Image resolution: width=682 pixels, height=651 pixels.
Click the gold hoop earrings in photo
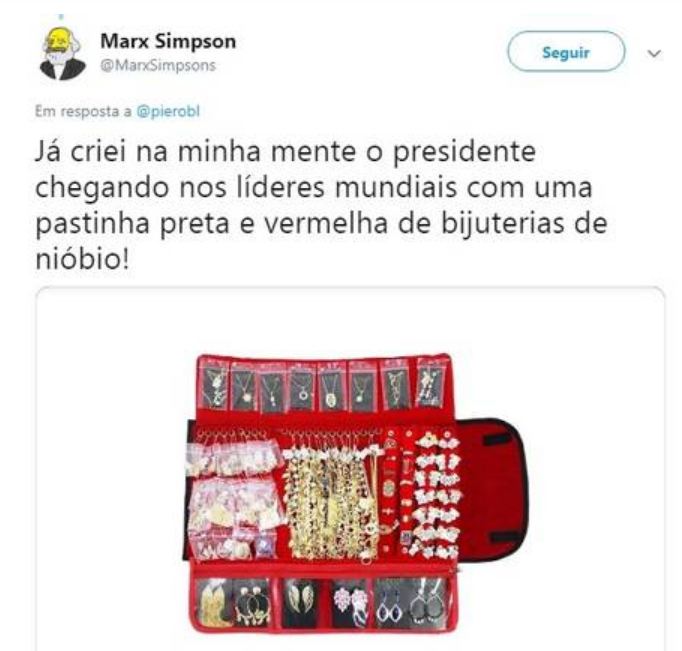253,605
